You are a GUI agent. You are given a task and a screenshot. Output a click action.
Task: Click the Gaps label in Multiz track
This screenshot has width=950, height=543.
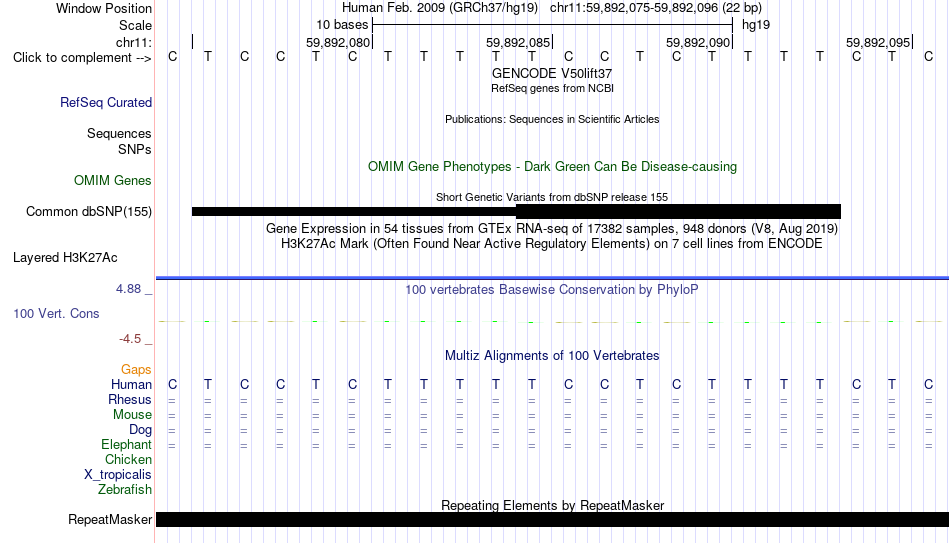pyautogui.click(x=136, y=370)
